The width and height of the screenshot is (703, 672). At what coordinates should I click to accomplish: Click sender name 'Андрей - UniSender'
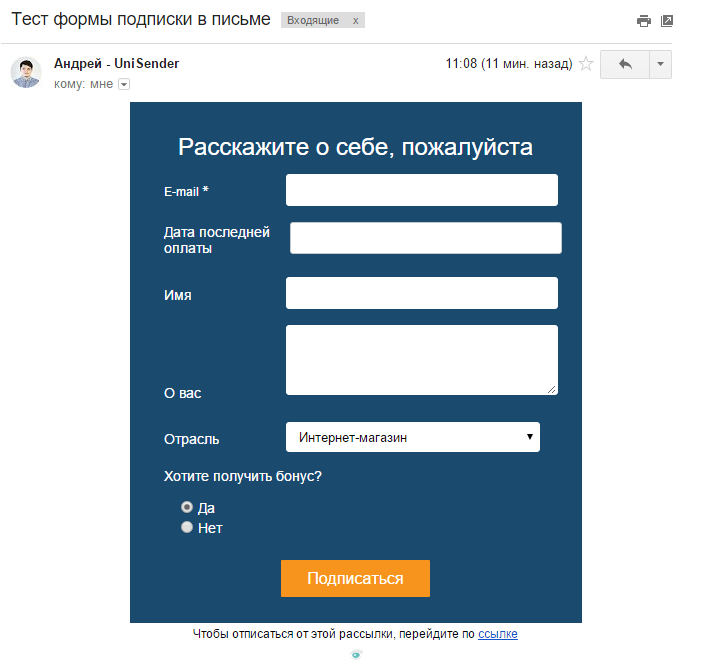pyautogui.click(x=117, y=64)
